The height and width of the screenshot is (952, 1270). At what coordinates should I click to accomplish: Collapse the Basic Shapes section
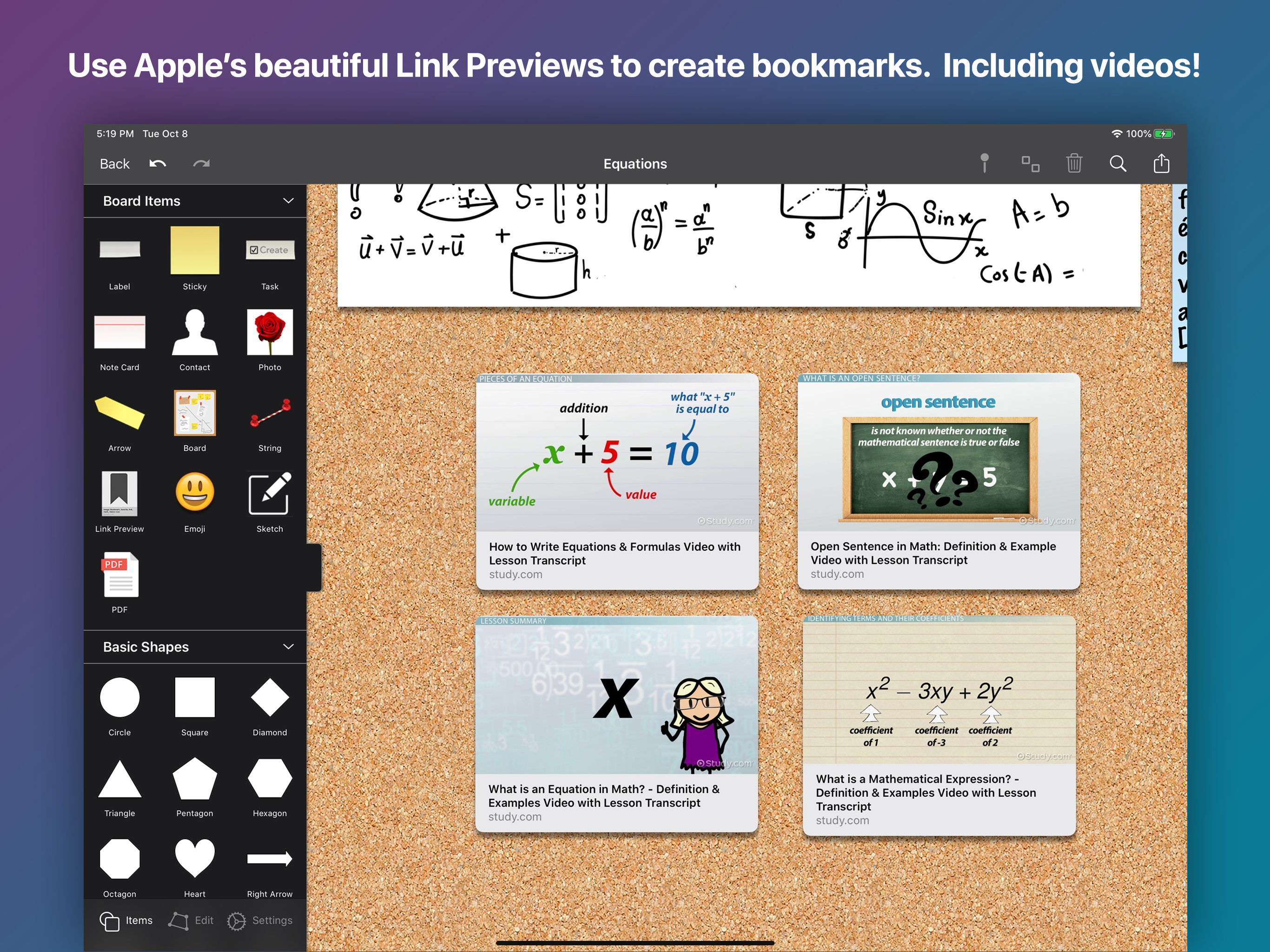(288, 647)
